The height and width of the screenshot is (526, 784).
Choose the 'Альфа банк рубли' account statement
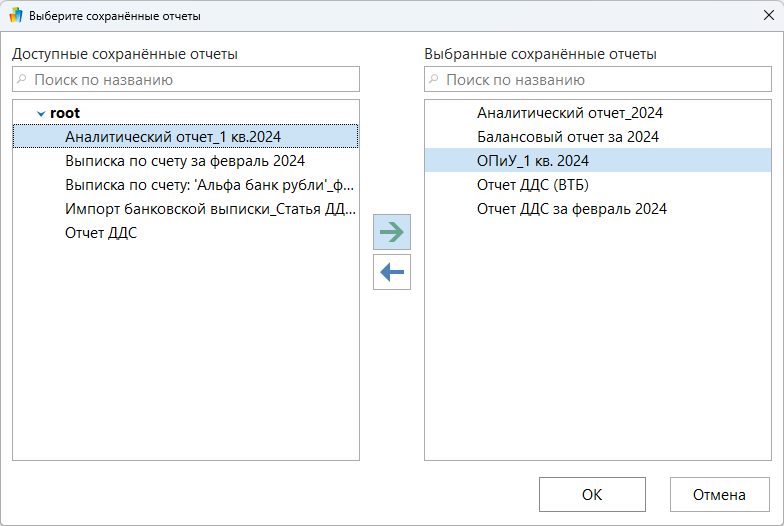tap(208, 185)
